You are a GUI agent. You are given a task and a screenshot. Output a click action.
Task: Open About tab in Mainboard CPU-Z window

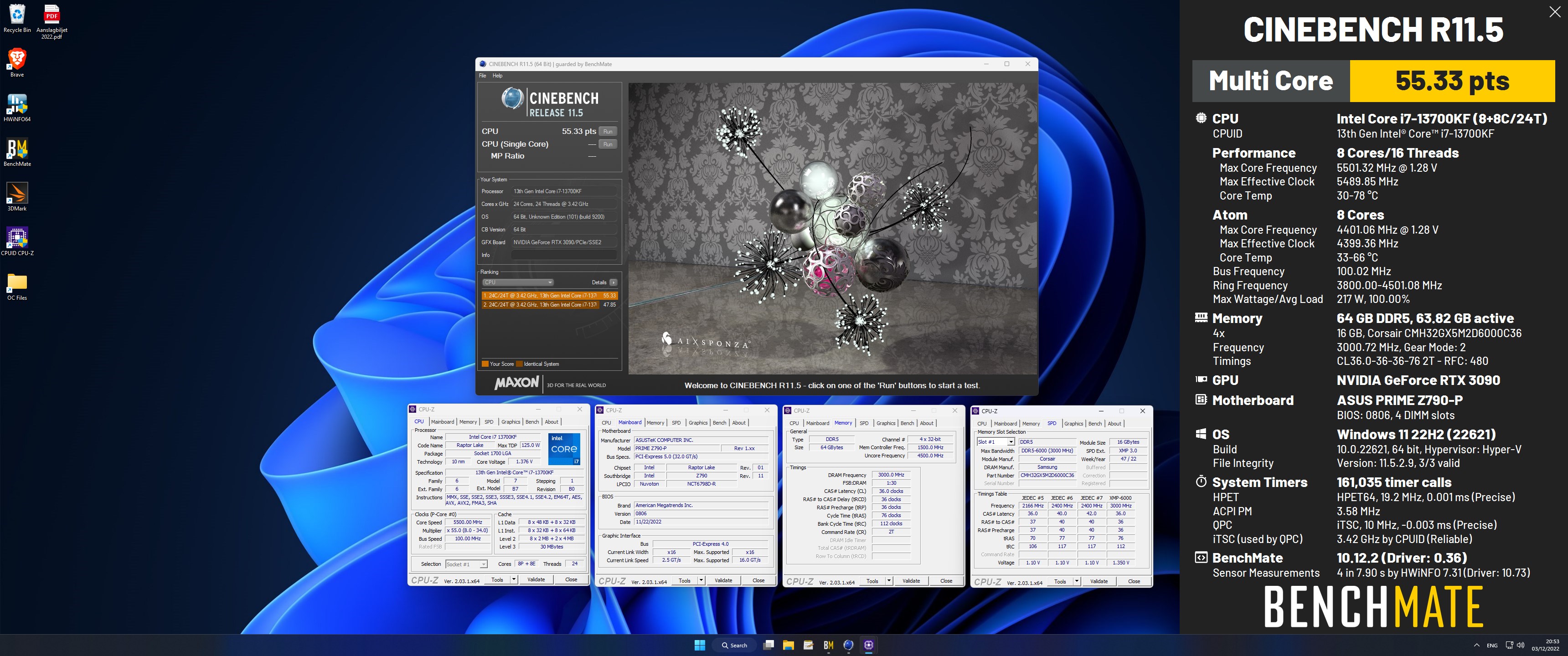(739, 423)
